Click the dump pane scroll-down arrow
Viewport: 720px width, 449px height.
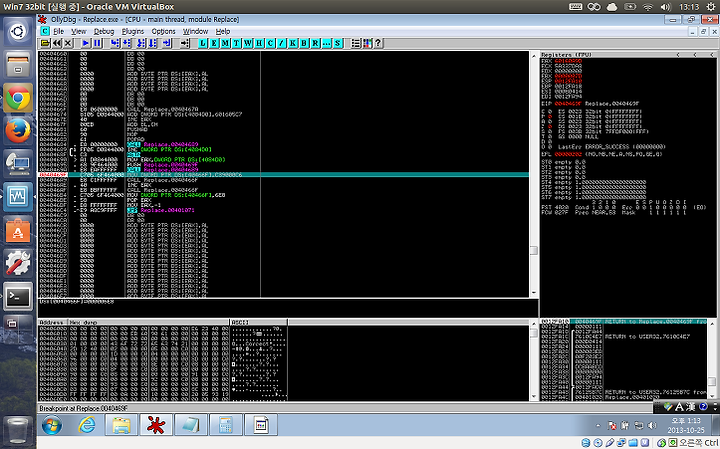(534, 397)
